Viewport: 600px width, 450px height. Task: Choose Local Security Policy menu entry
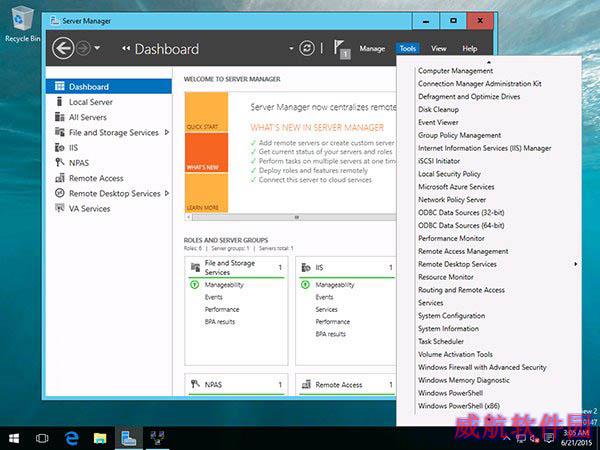click(x=449, y=174)
